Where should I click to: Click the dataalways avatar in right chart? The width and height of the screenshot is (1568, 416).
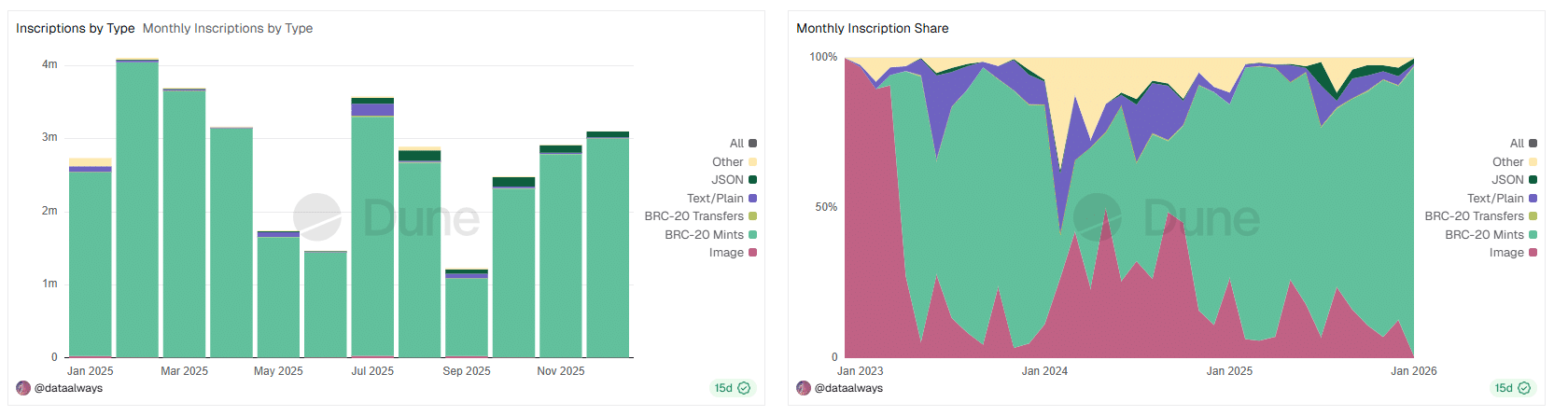coord(804,388)
